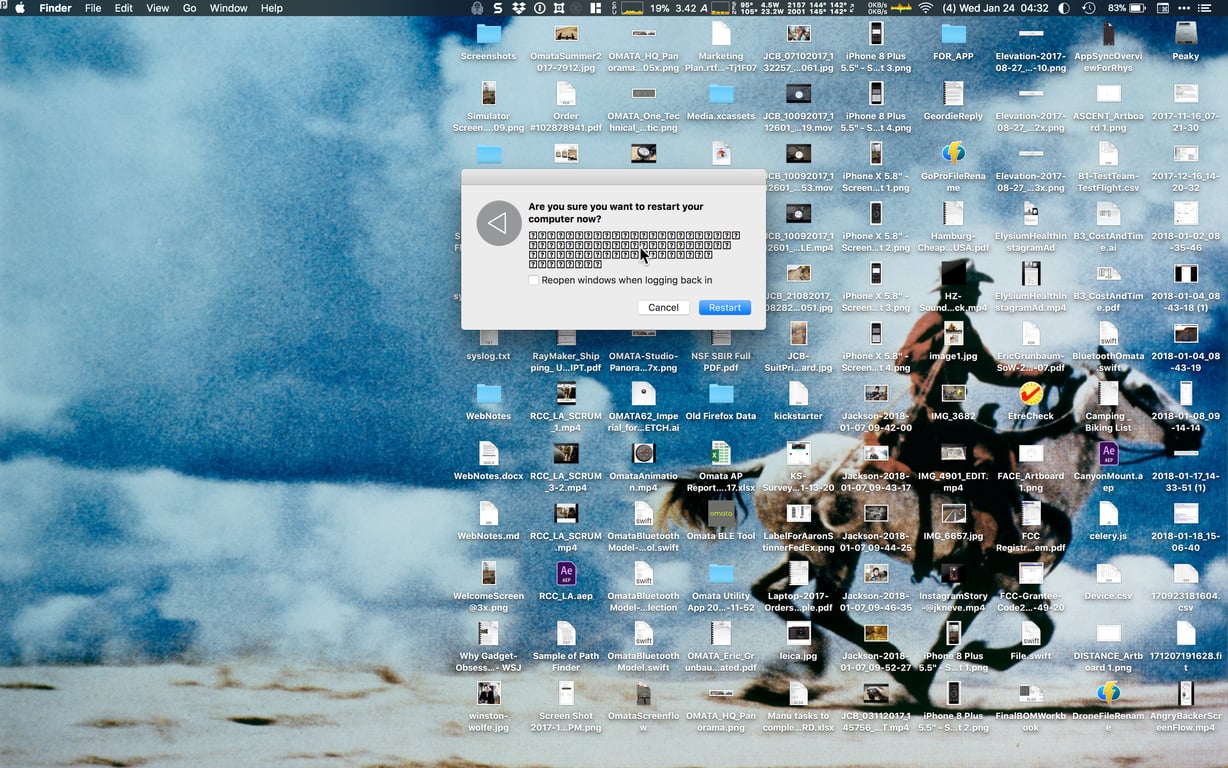
Task: Confirm restart with the Restart button
Action: pyautogui.click(x=725, y=307)
